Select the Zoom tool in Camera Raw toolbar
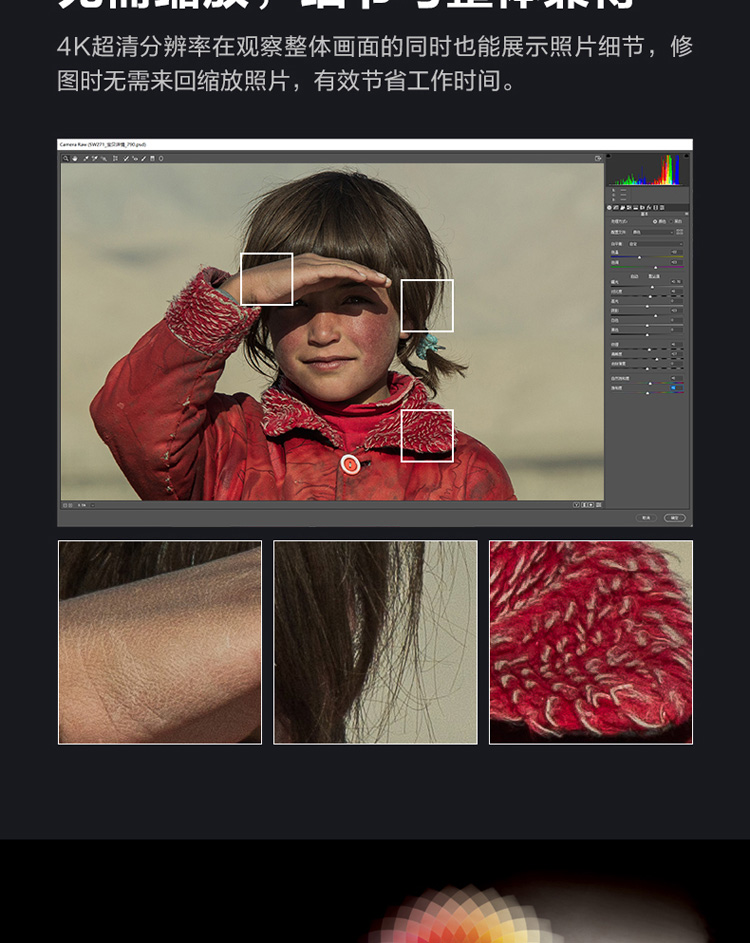The height and width of the screenshot is (943, 750). 66,158
